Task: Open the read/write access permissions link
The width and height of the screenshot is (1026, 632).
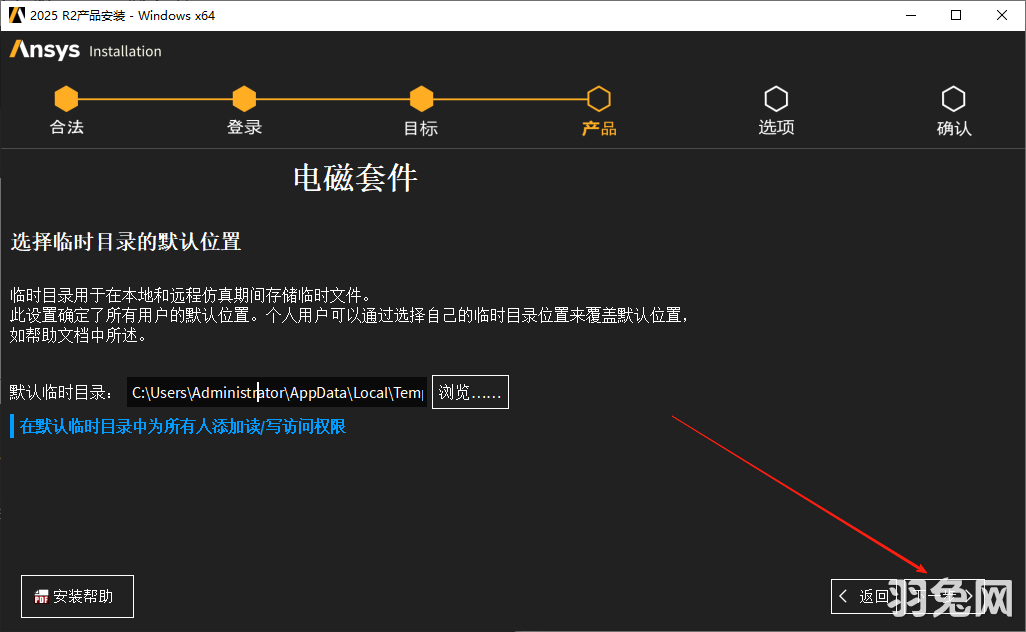Action: (x=180, y=426)
